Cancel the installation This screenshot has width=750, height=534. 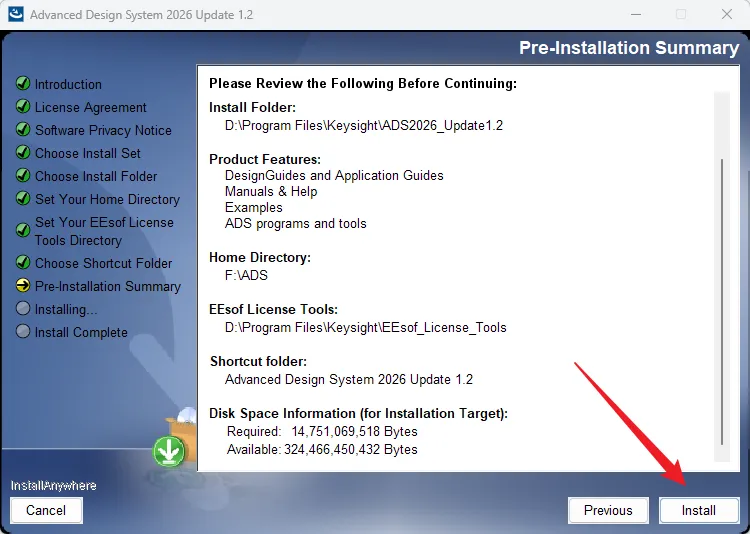click(x=46, y=510)
